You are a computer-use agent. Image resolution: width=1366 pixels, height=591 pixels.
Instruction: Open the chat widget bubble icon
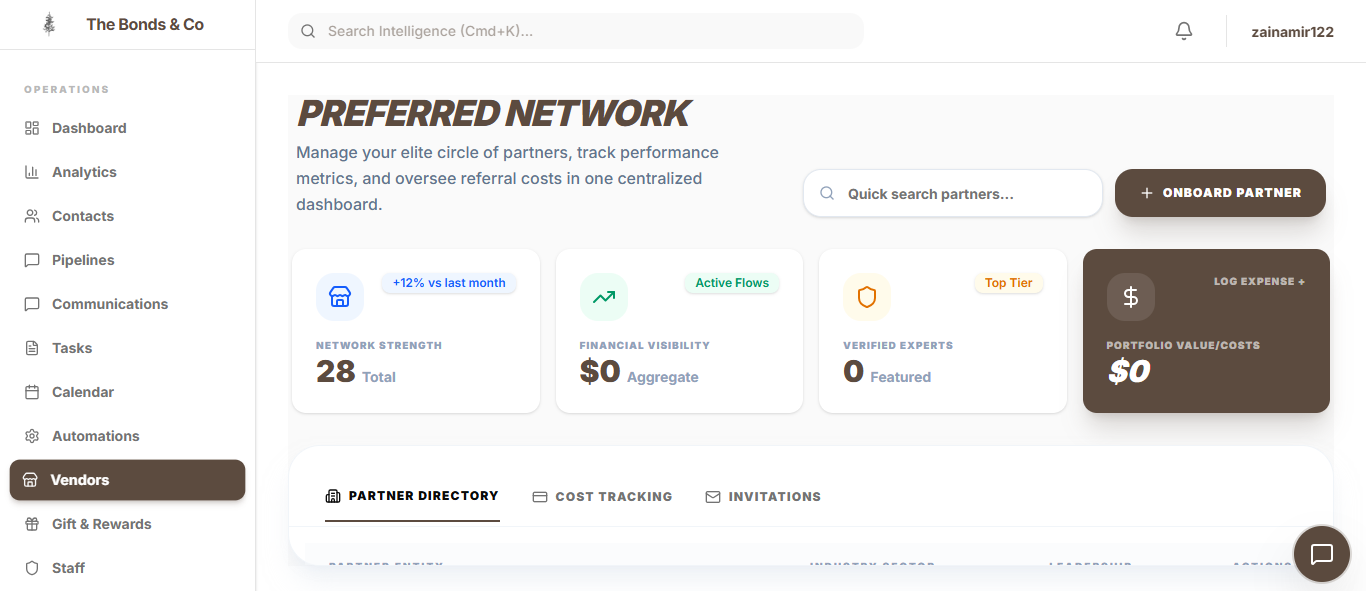point(1322,554)
